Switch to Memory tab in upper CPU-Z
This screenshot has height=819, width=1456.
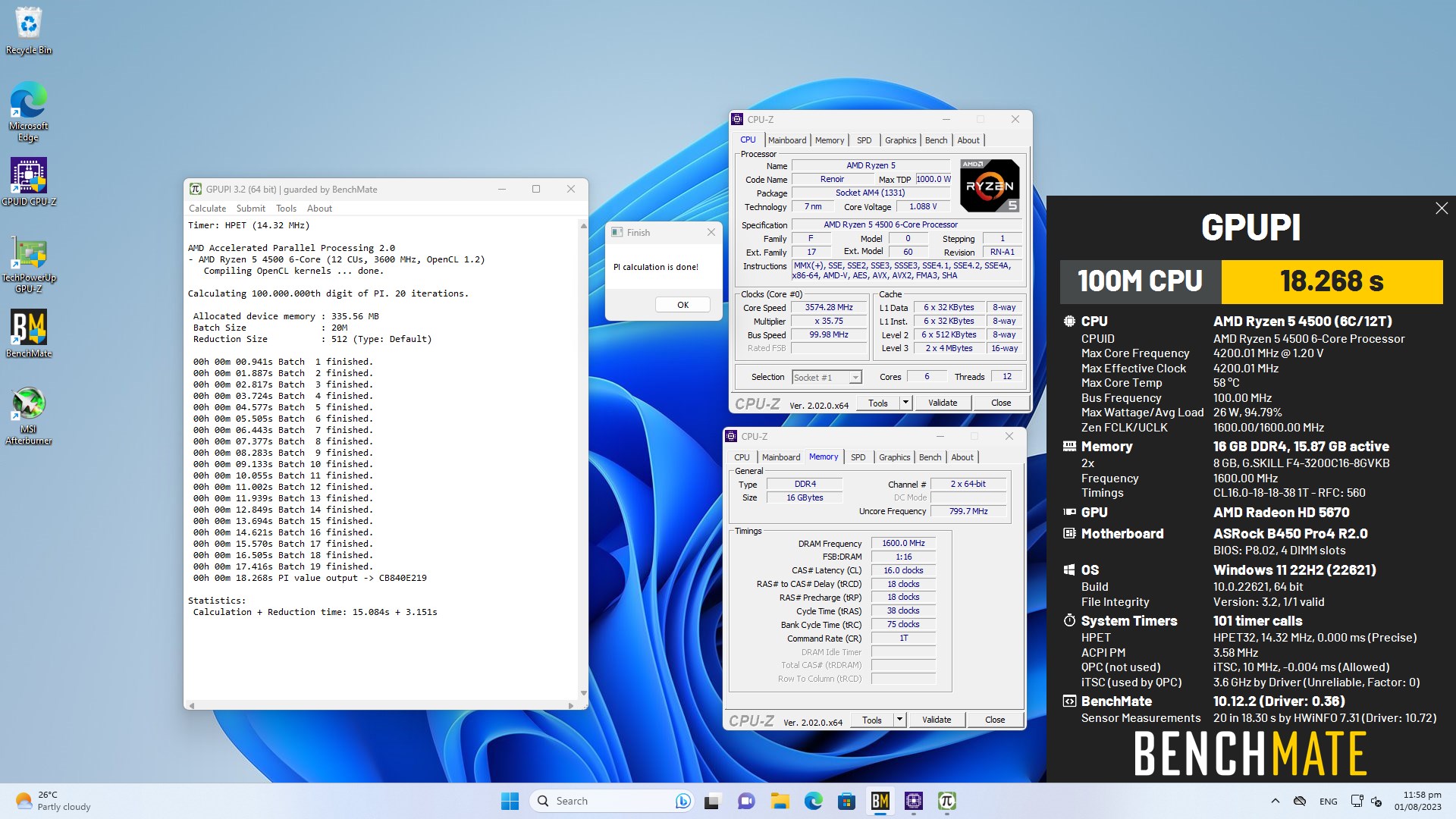(829, 140)
